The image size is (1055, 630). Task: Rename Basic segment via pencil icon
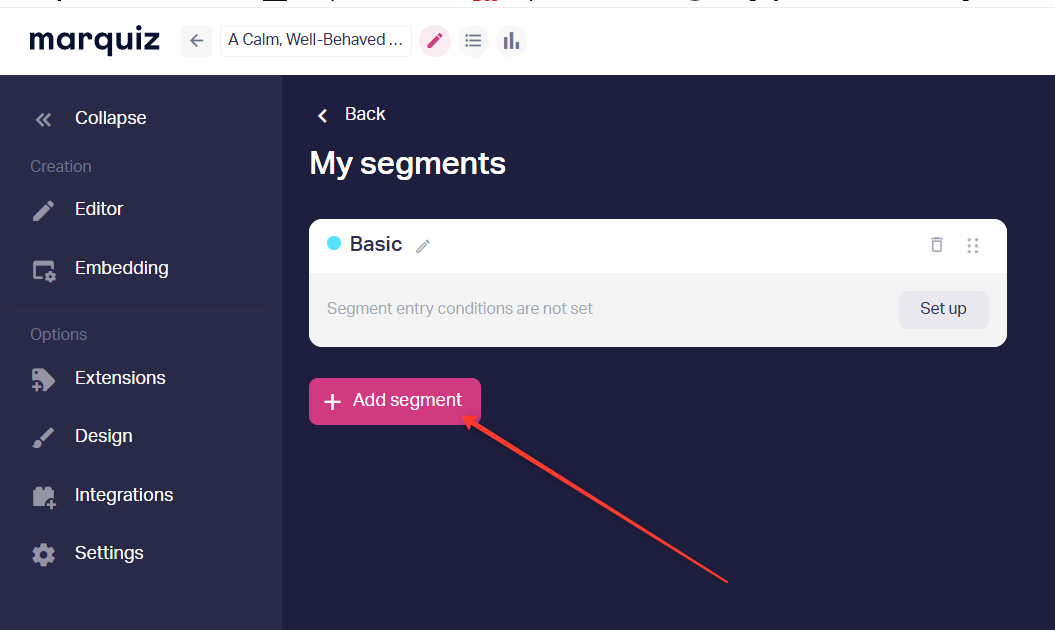coord(423,246)
